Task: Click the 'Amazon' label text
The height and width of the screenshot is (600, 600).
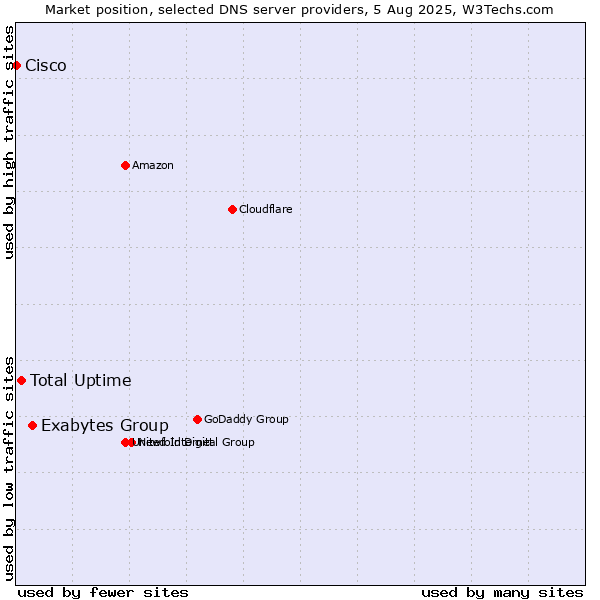Action: click(153, 165)
